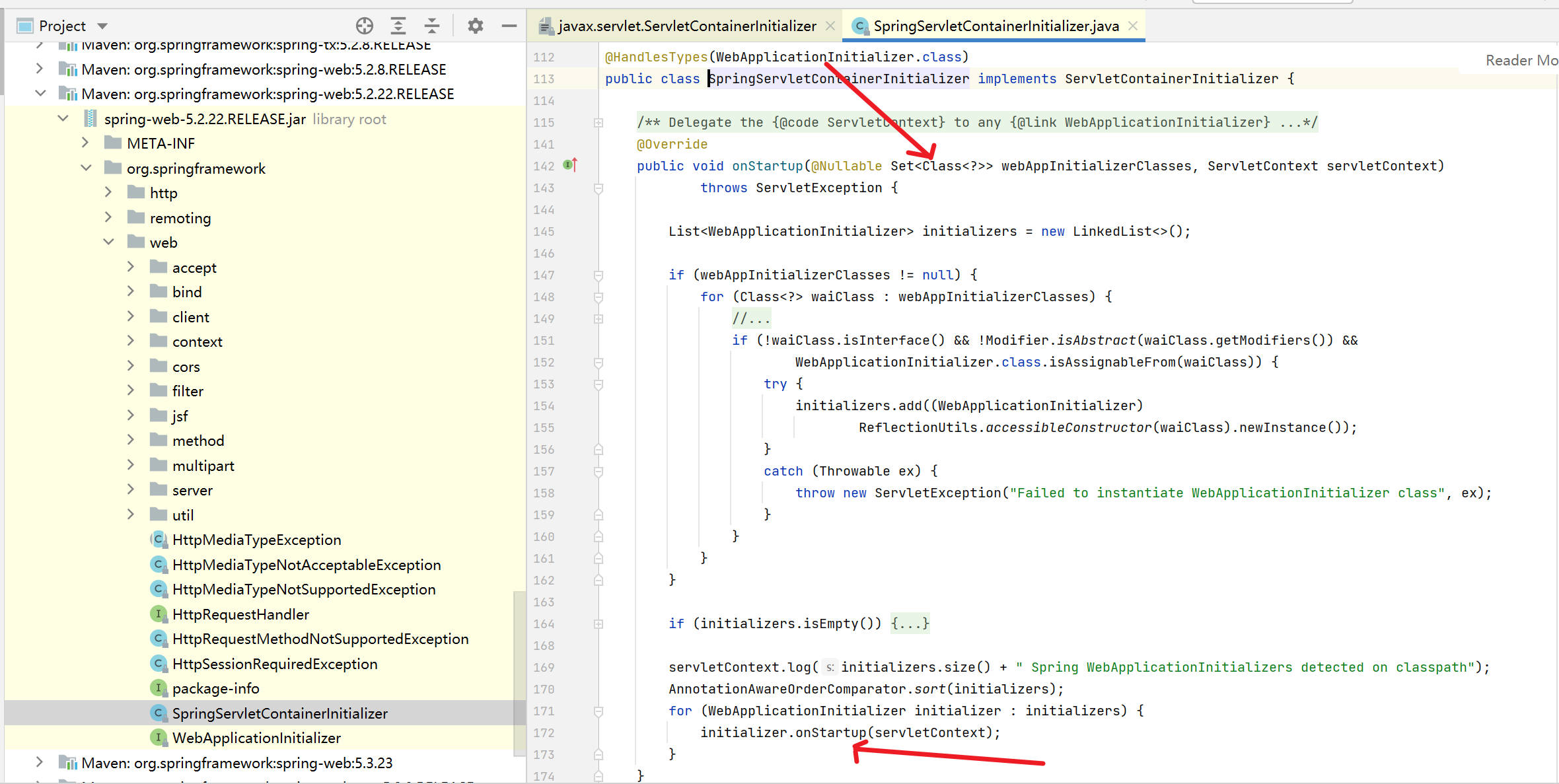
Task: Collapse the try block fold at line 153
Action: tap(598, 384)
